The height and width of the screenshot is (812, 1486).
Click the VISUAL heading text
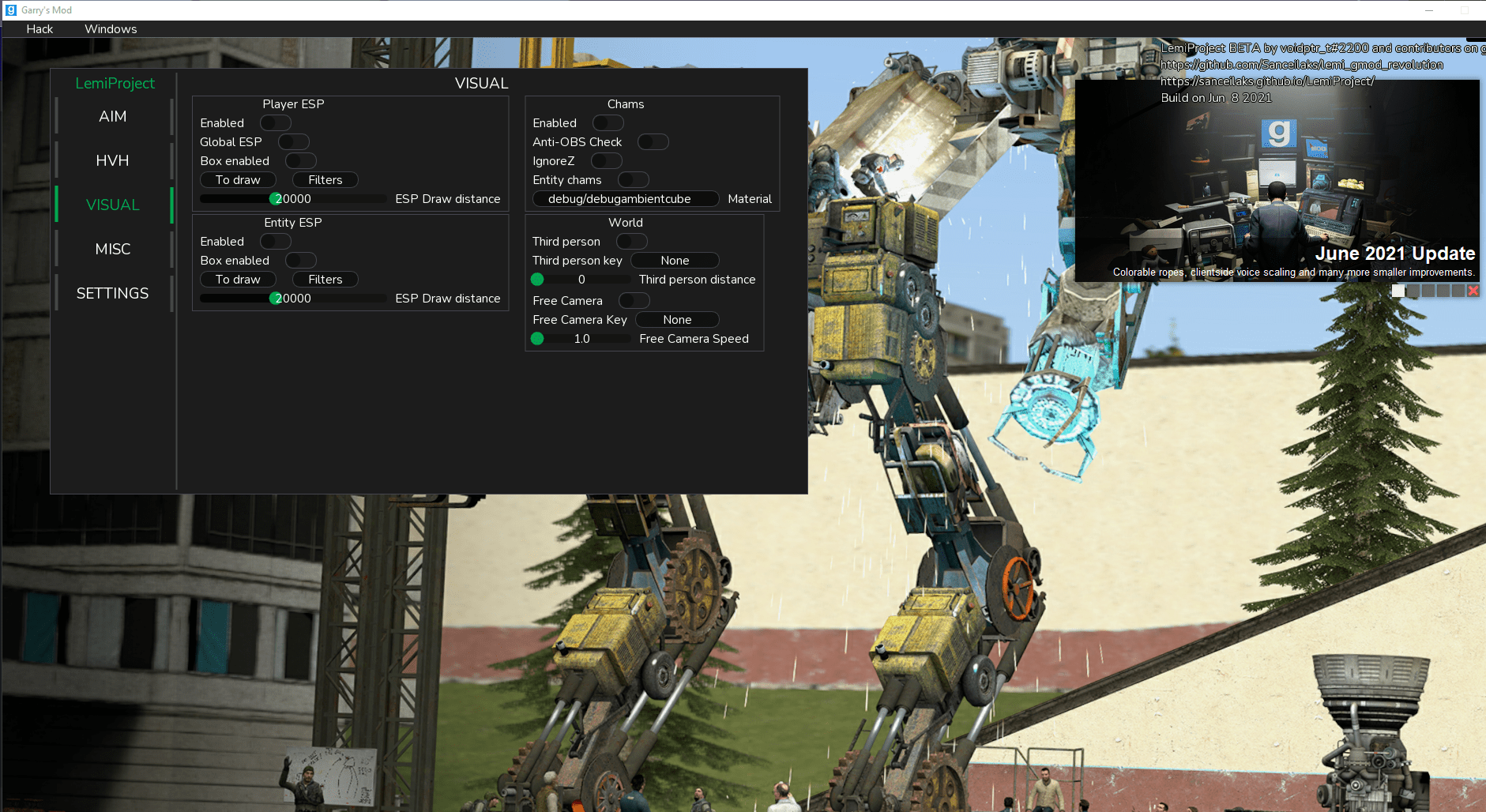click(482, 84)
